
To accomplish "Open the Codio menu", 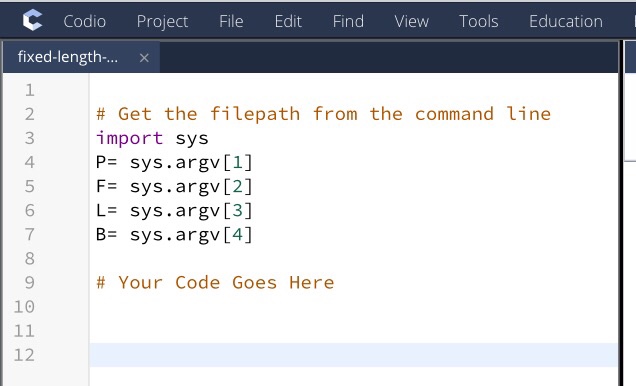I will pos(84,21).
